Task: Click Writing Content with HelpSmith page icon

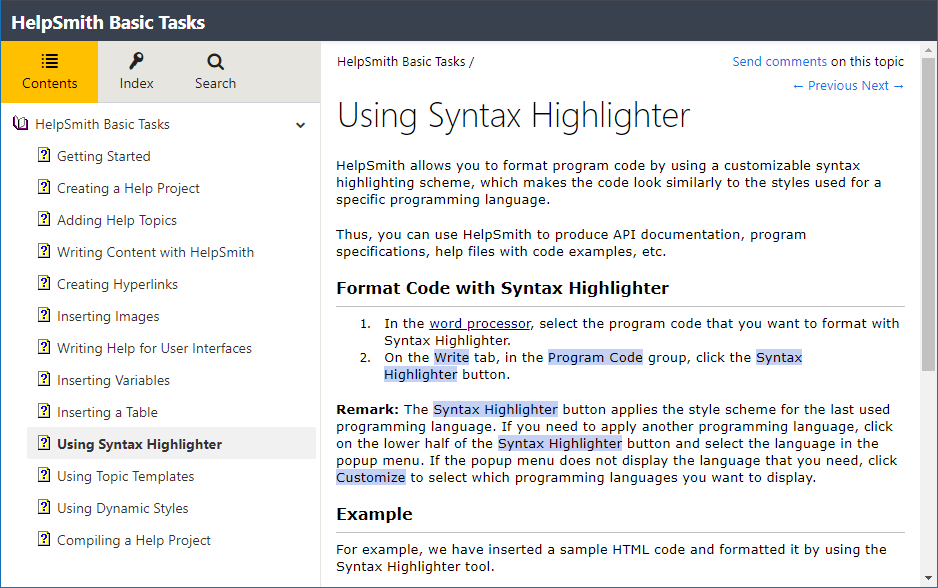Action: pos(44,251)
